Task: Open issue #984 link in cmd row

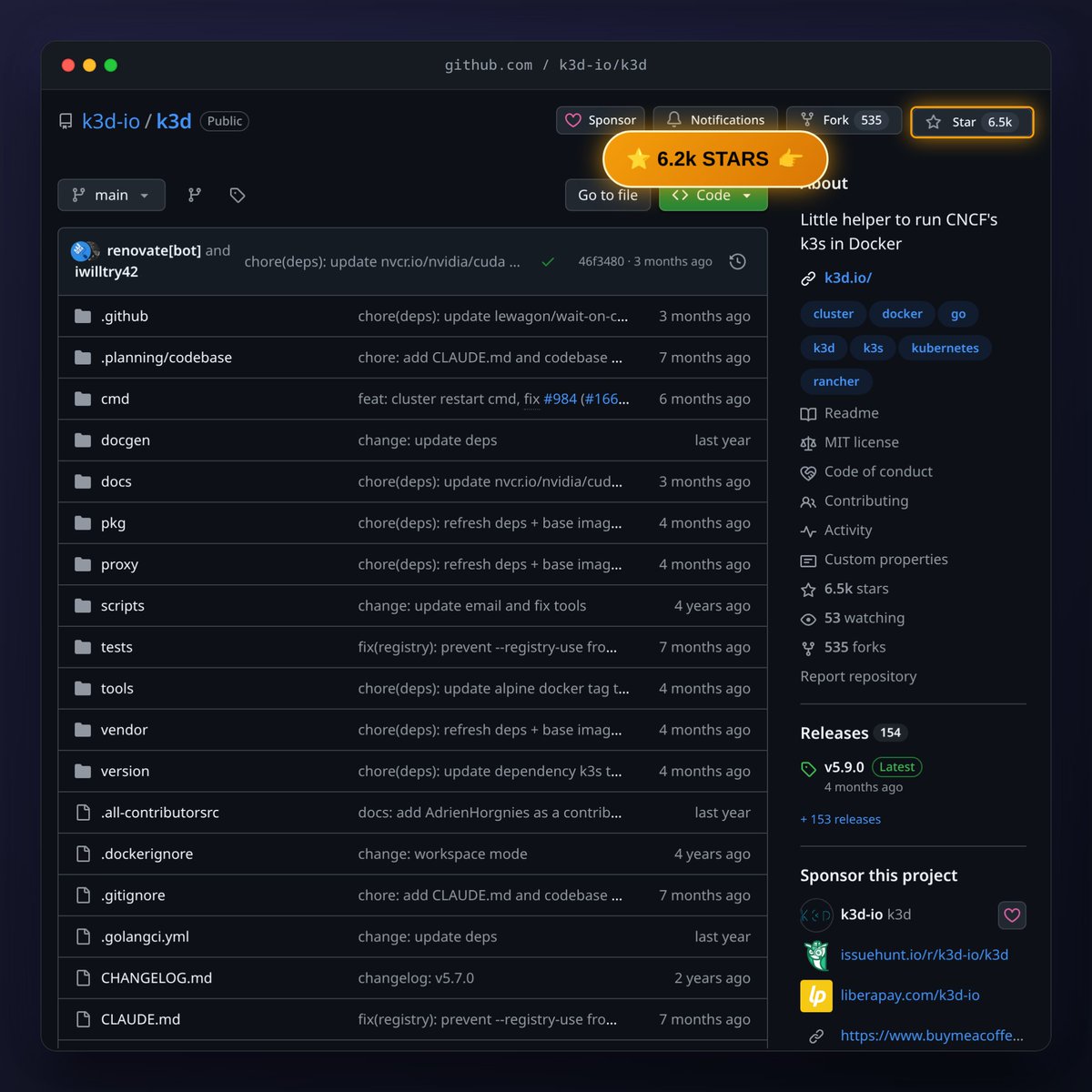Action: click(560, 399)
